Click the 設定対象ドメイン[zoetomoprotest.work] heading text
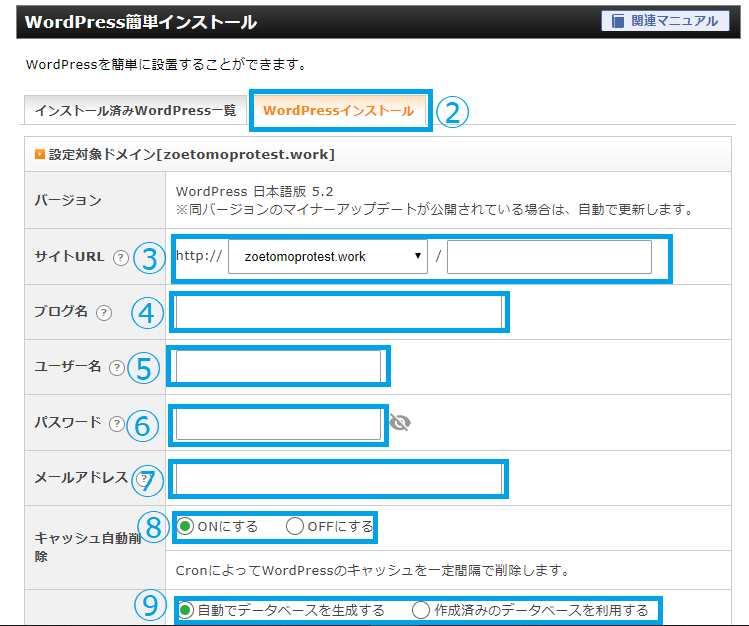This screenshot has width=749, height=626. [192, 154]
